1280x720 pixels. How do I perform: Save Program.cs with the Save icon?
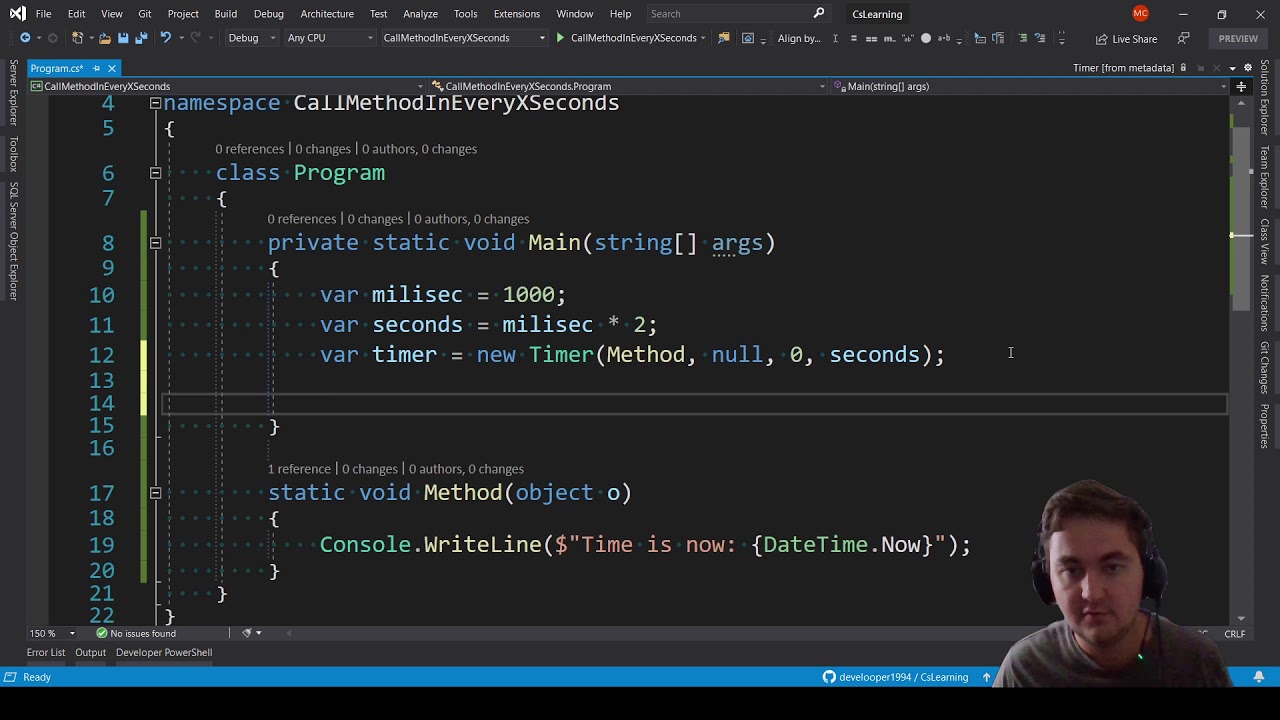tap(123, 38)
